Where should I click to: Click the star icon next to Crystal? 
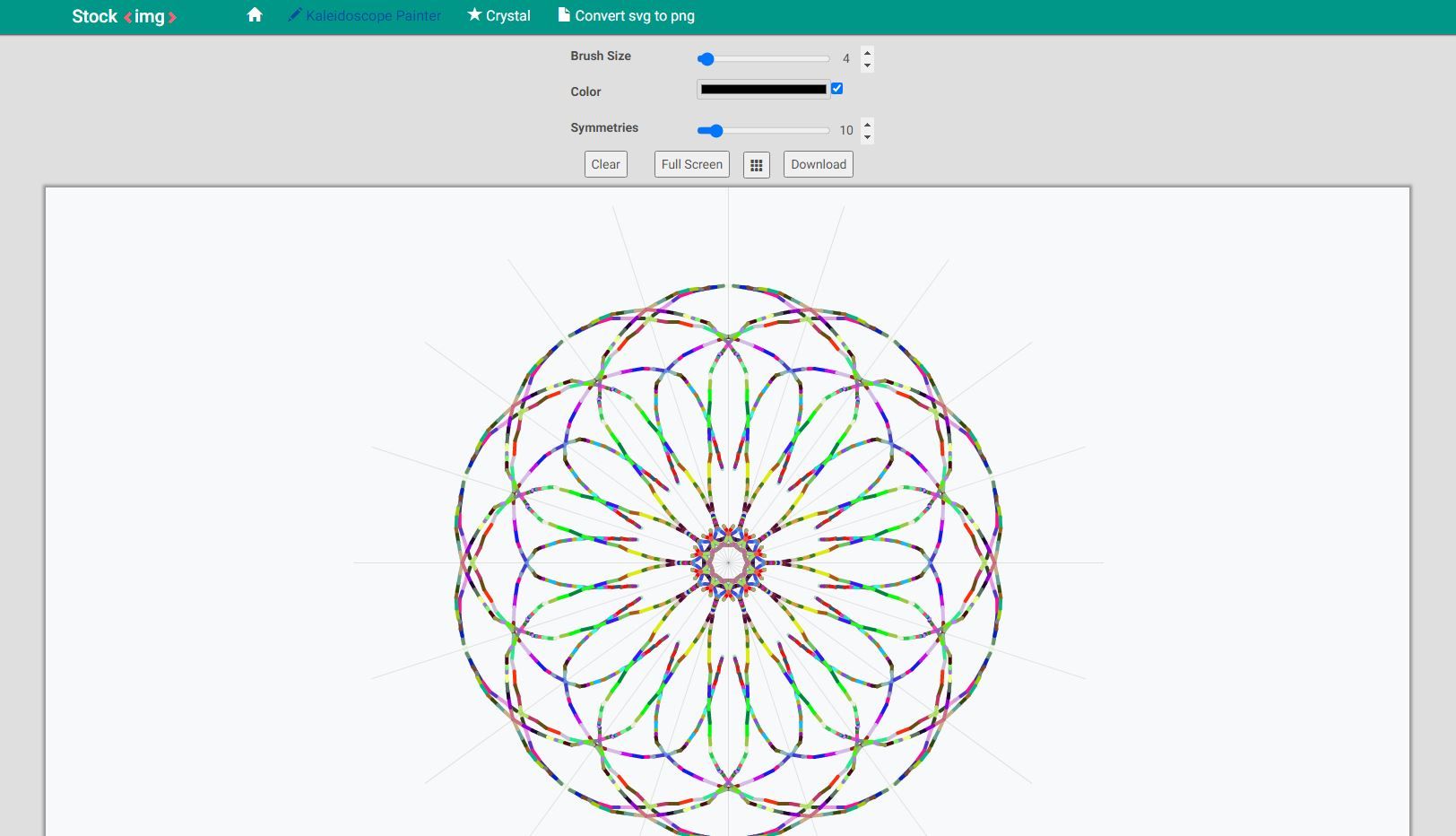pos(473,14)
